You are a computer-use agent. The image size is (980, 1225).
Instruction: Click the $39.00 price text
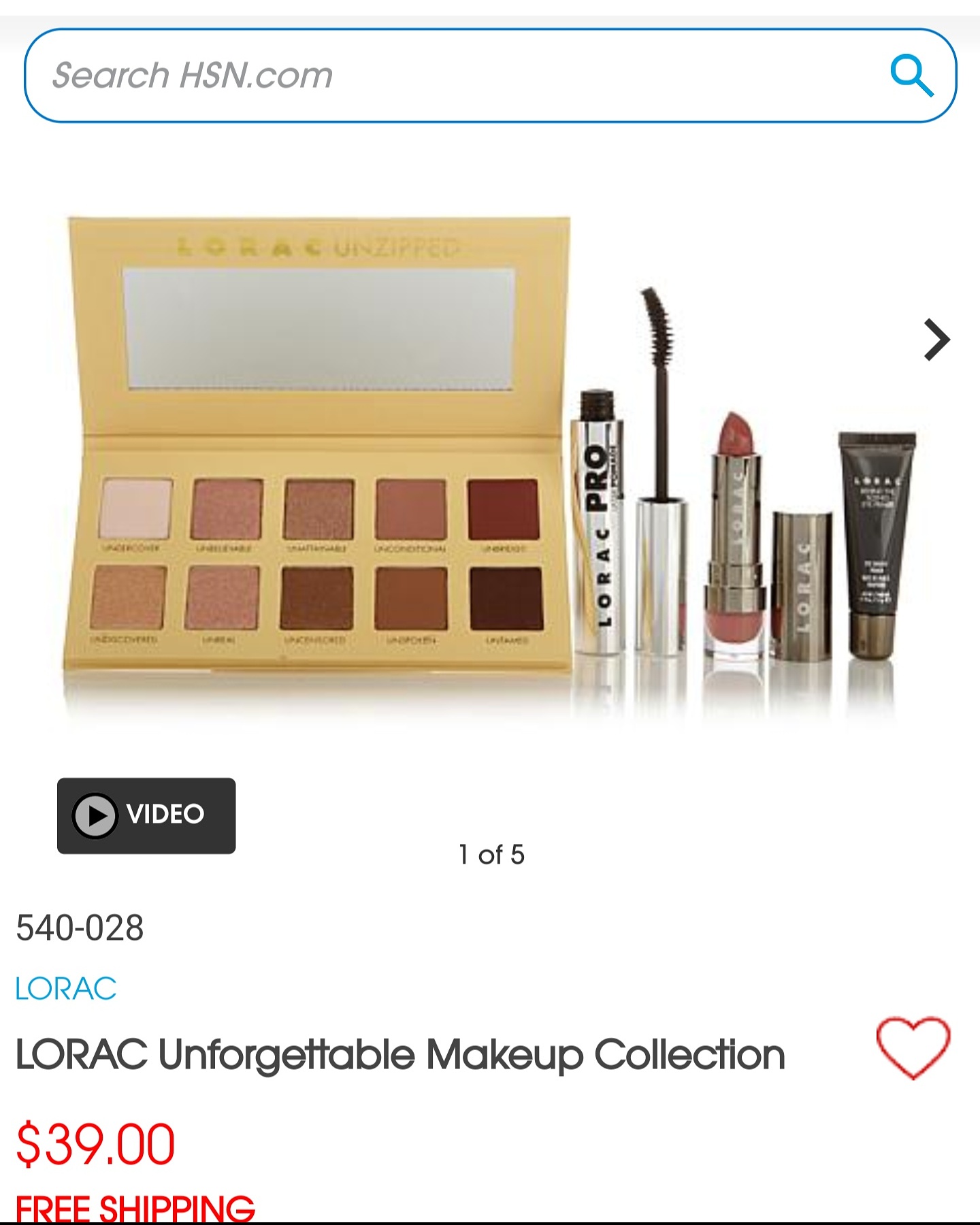[x=95, y=1144]
